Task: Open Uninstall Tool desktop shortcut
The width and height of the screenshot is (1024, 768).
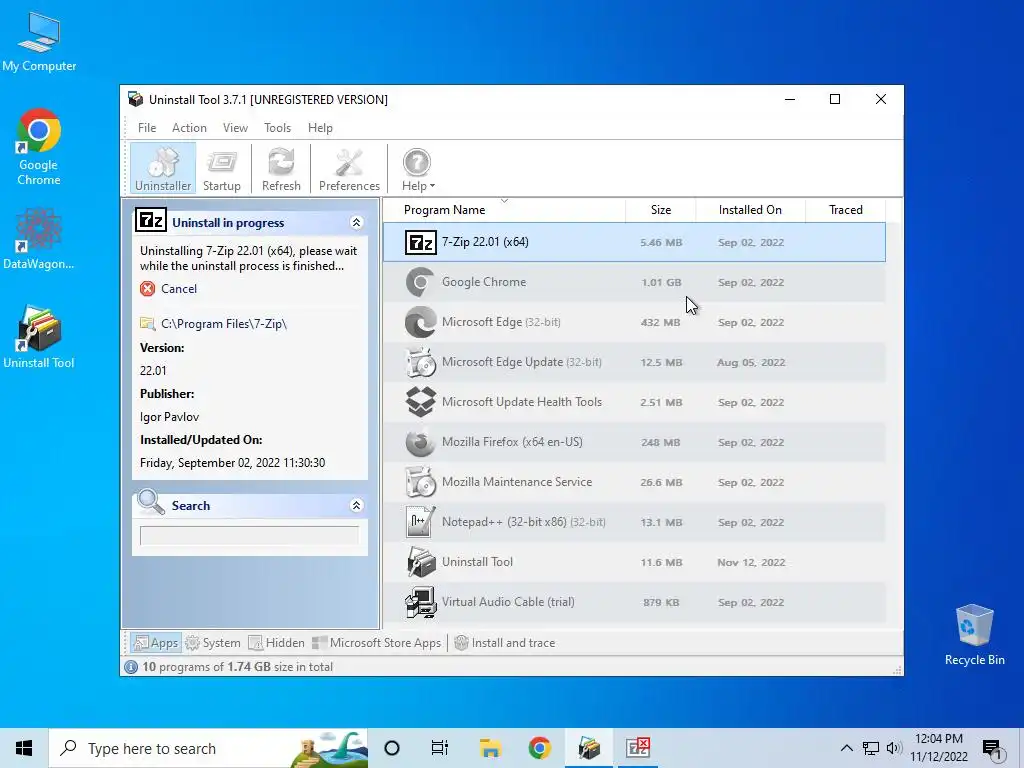Action: click(x=39, y=337)
